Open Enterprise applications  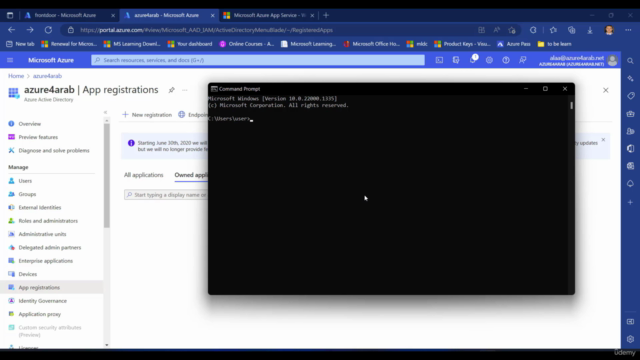(x=45, y=261)
